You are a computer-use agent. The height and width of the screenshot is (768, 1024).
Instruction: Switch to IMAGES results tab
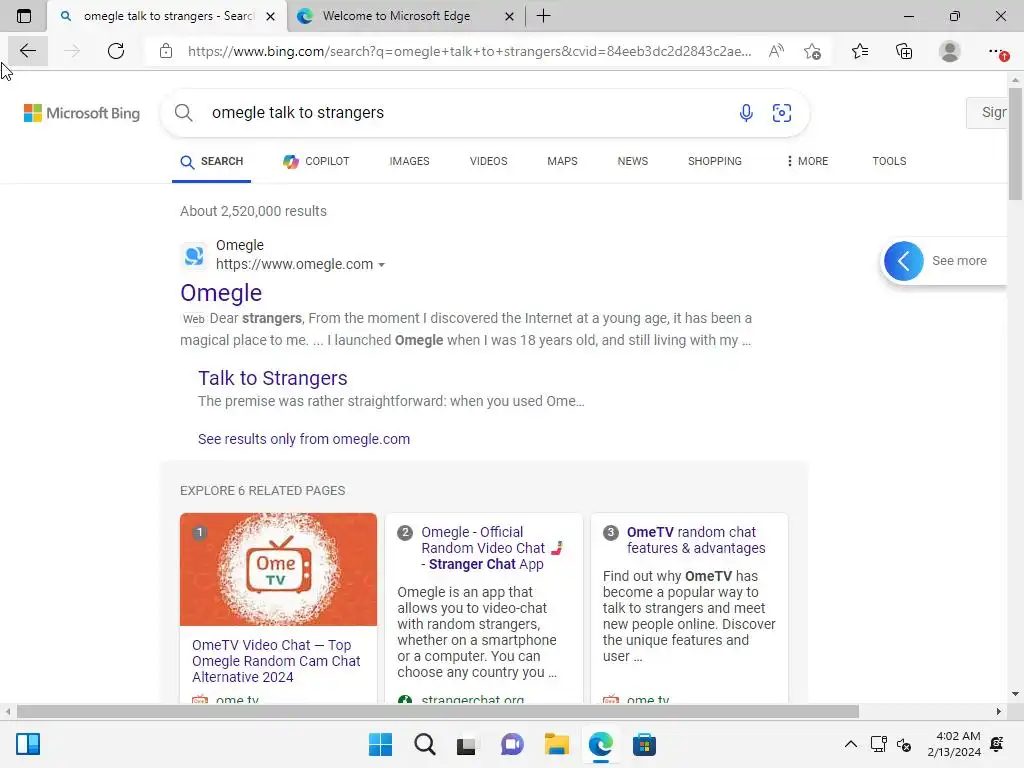click(409, 161)
